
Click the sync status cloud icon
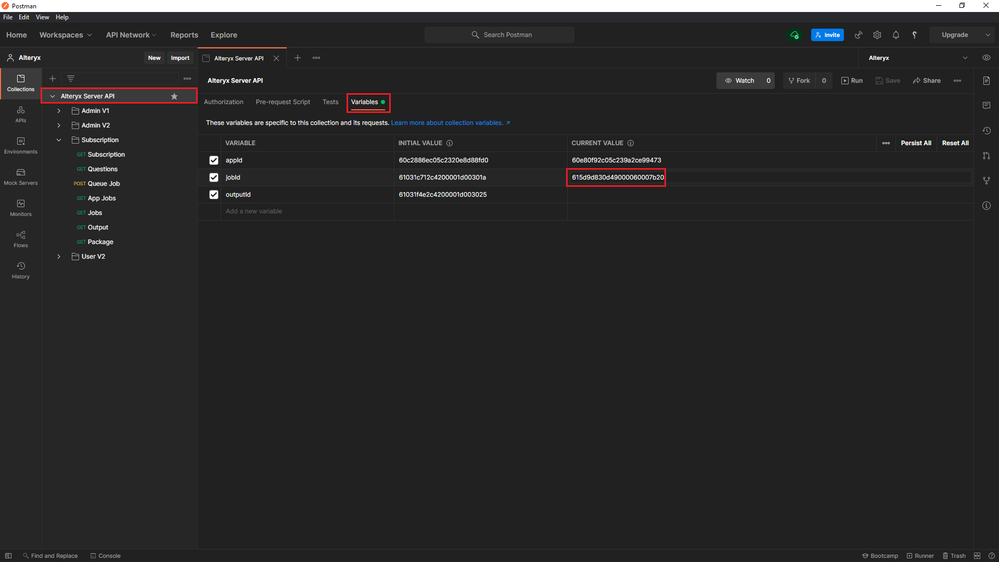pyautogui.click(x=794, y=35)
